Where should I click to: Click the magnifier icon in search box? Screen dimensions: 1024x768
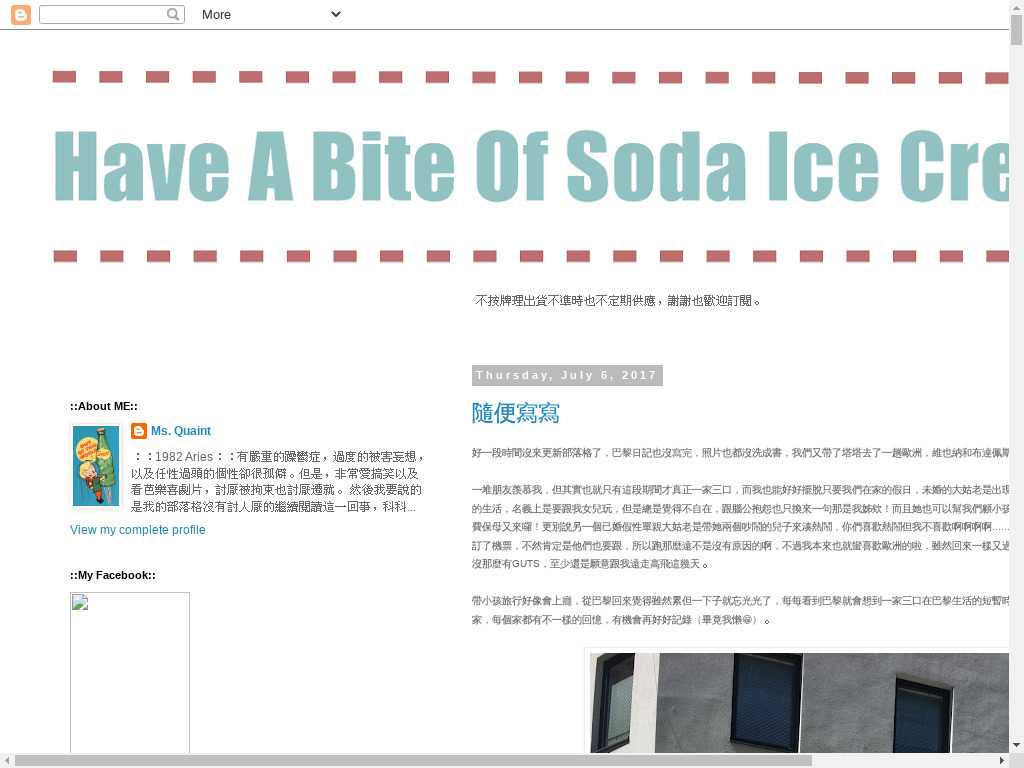pos(174,14)
